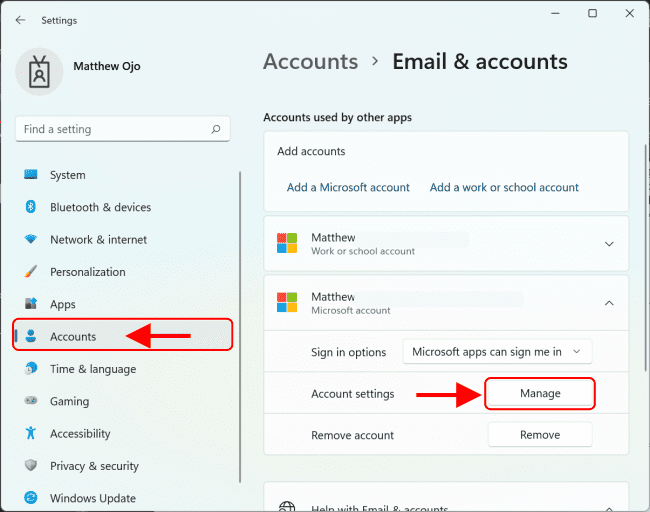Click the Network & internet wifi icon

pos(31,240)
